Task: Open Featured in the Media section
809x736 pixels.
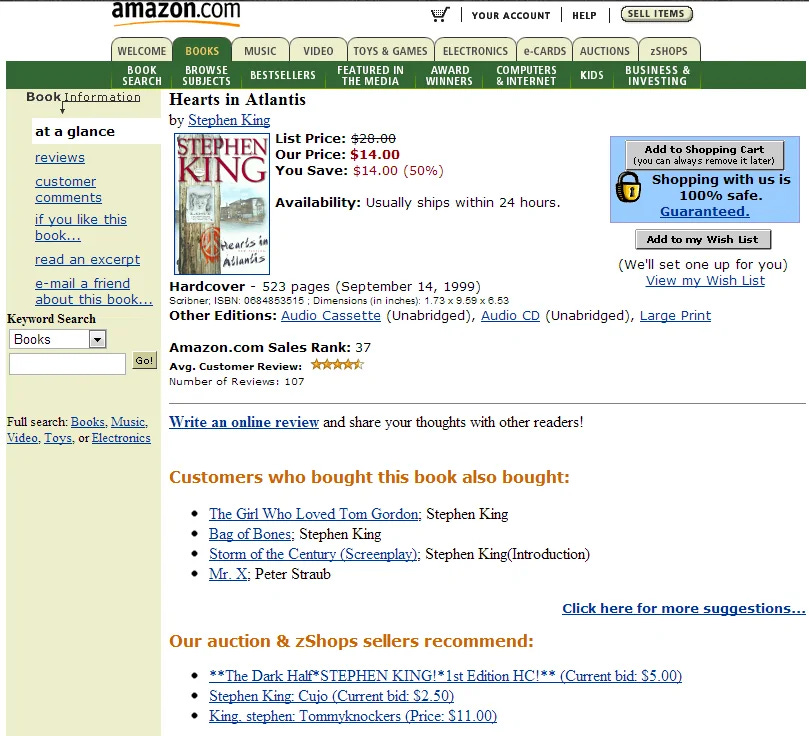Action: tap(370, 75)
